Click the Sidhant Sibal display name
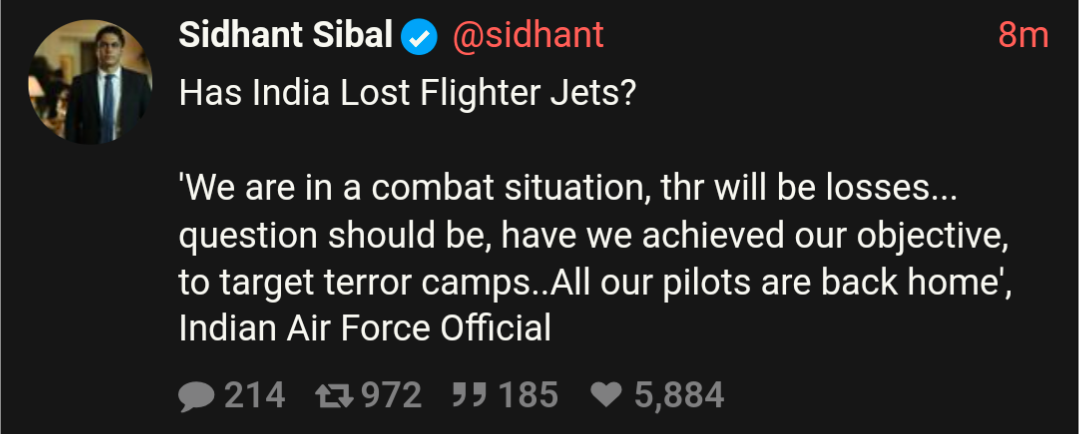The width and height of the screenshot is (1079, 434). [x=286, y=35]
